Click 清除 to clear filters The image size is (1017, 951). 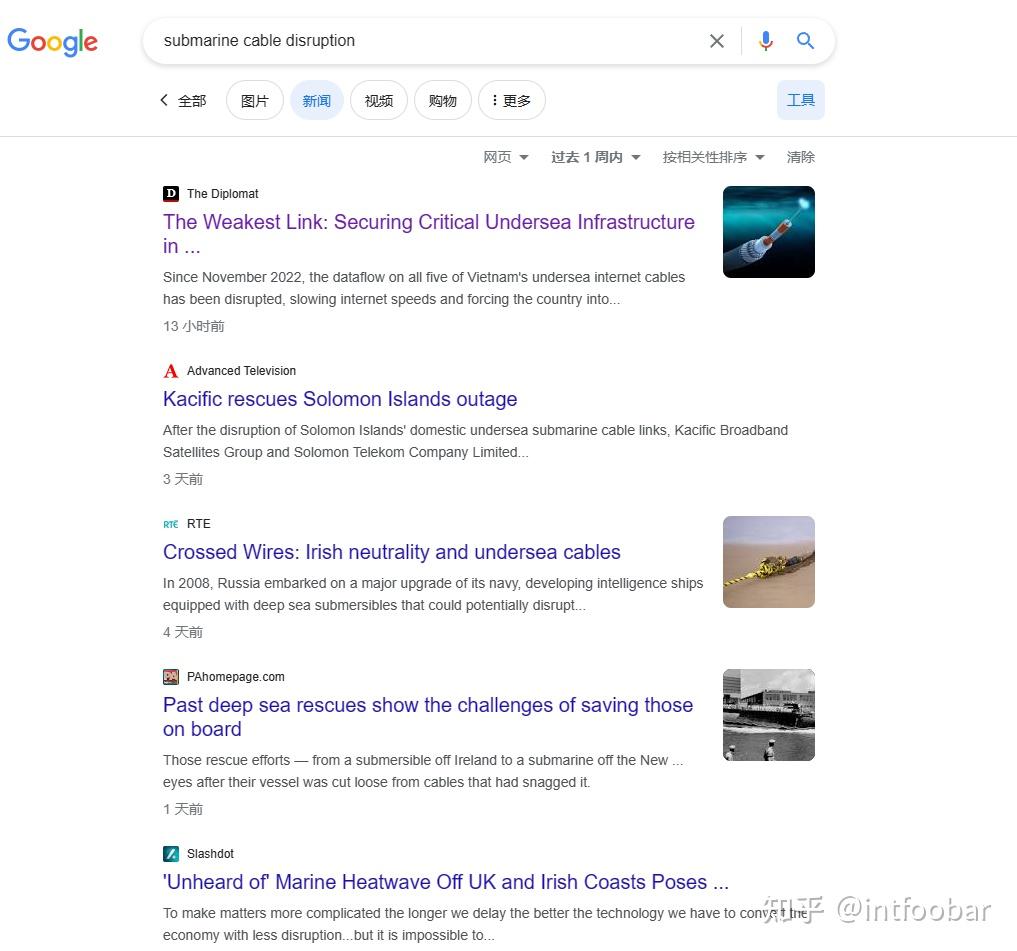[x=800, y=157]
